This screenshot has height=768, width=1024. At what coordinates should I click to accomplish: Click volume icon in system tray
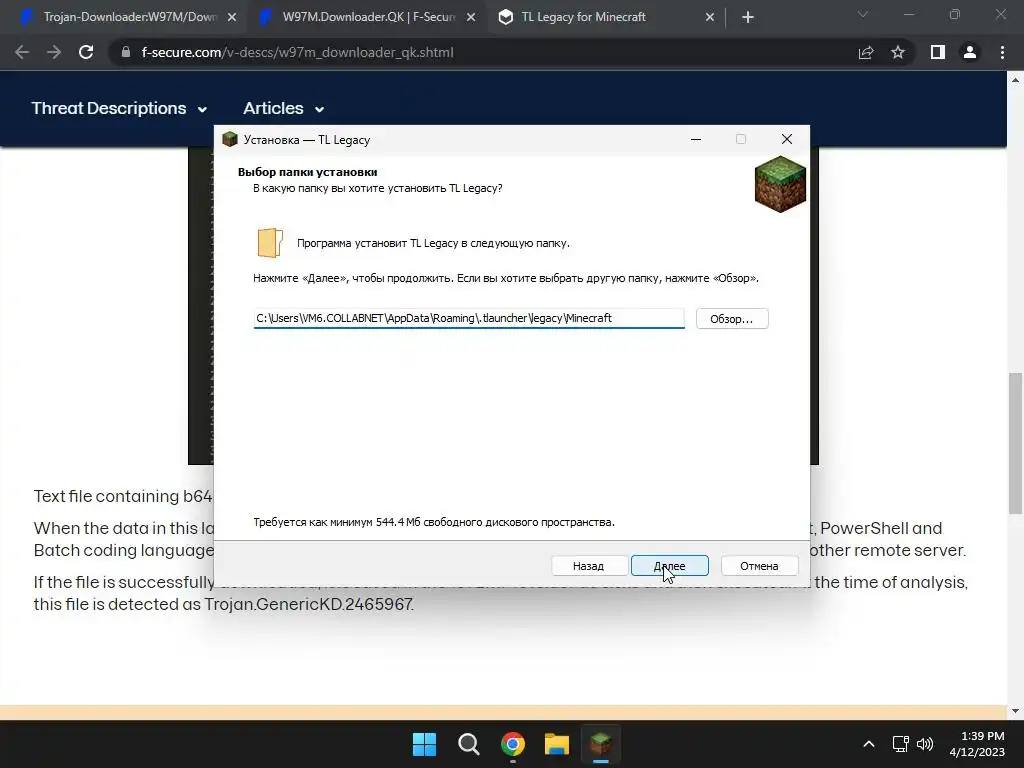click(x=925, y=744)
